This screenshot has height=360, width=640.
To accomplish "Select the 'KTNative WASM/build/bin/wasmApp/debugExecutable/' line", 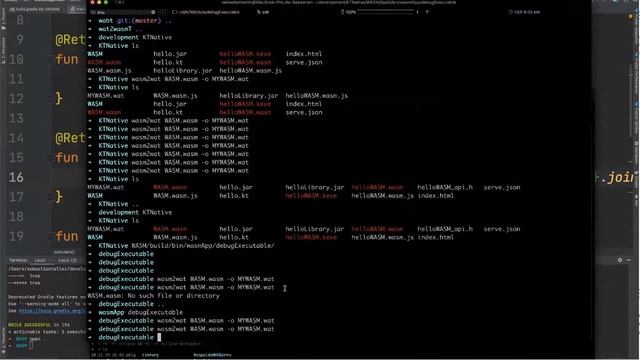I will 181,246.
